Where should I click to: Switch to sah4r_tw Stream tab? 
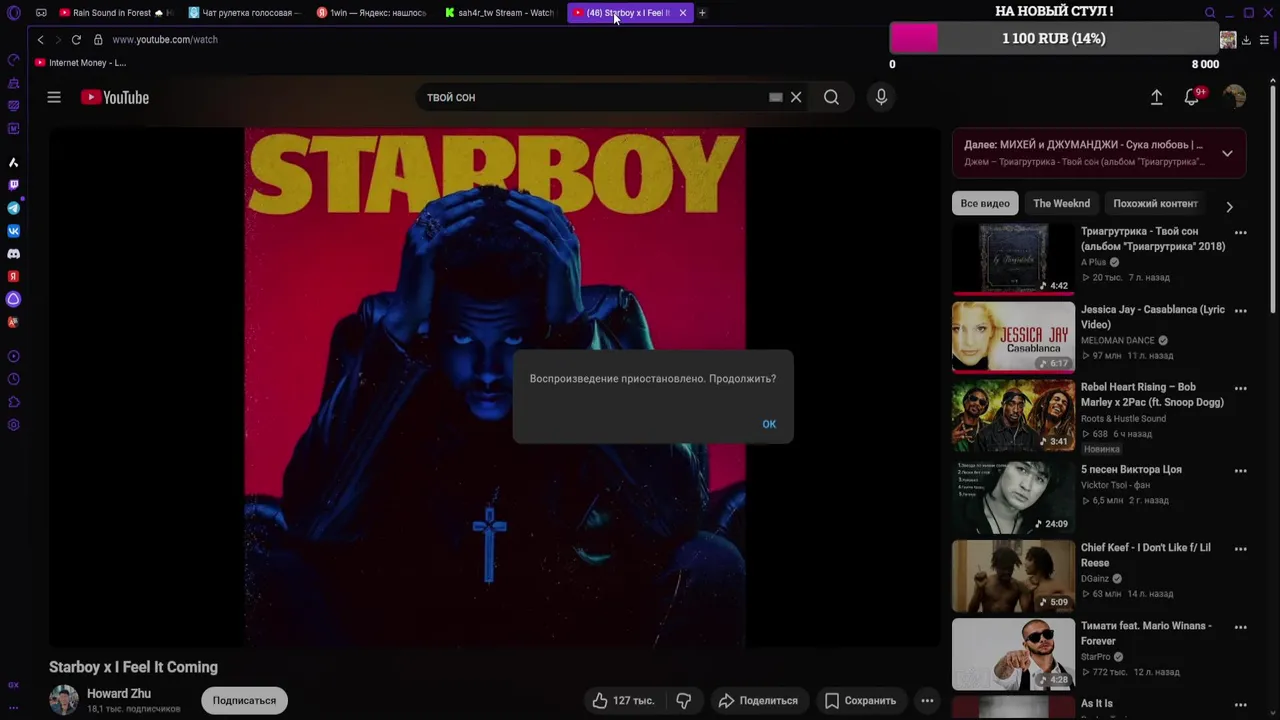click(x=500, y=13)
